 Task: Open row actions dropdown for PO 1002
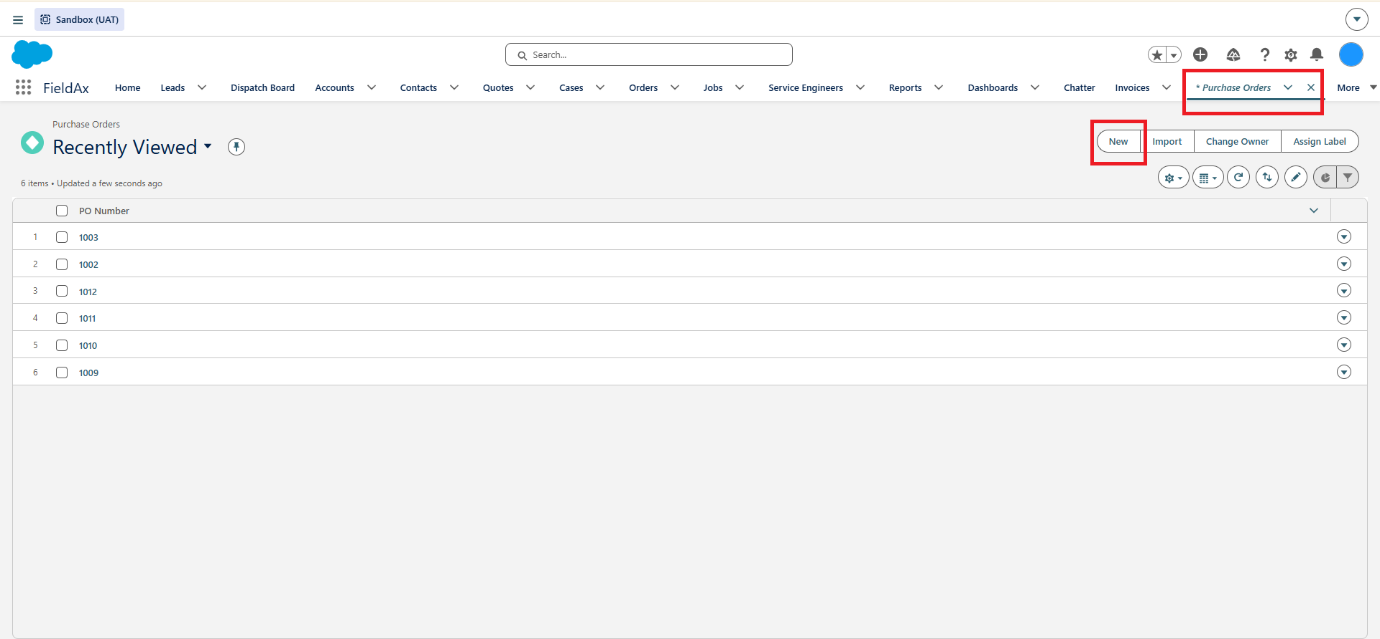(1344, 264)
